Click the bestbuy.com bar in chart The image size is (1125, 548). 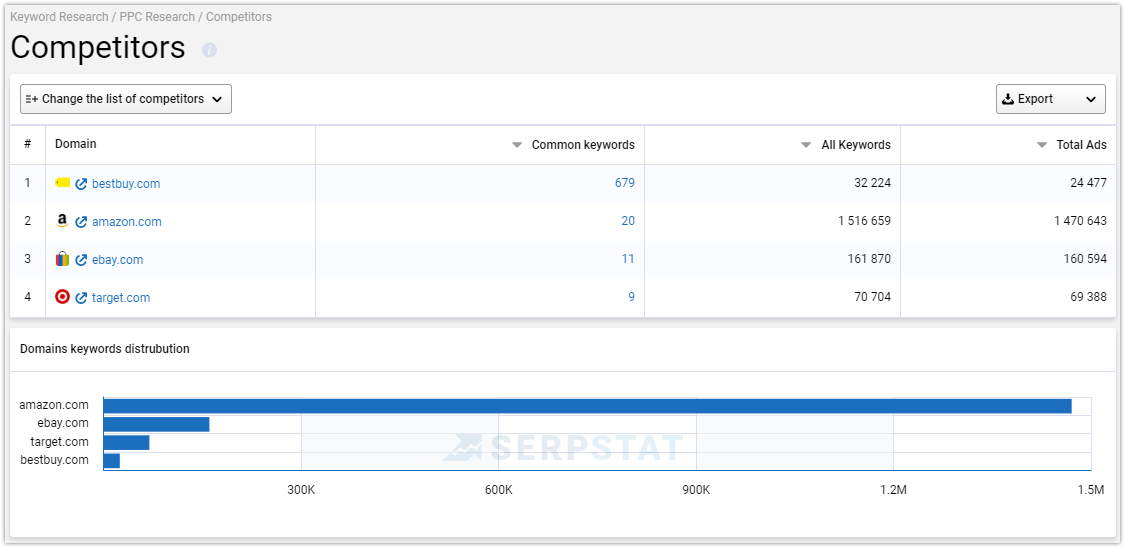(112, 460)
